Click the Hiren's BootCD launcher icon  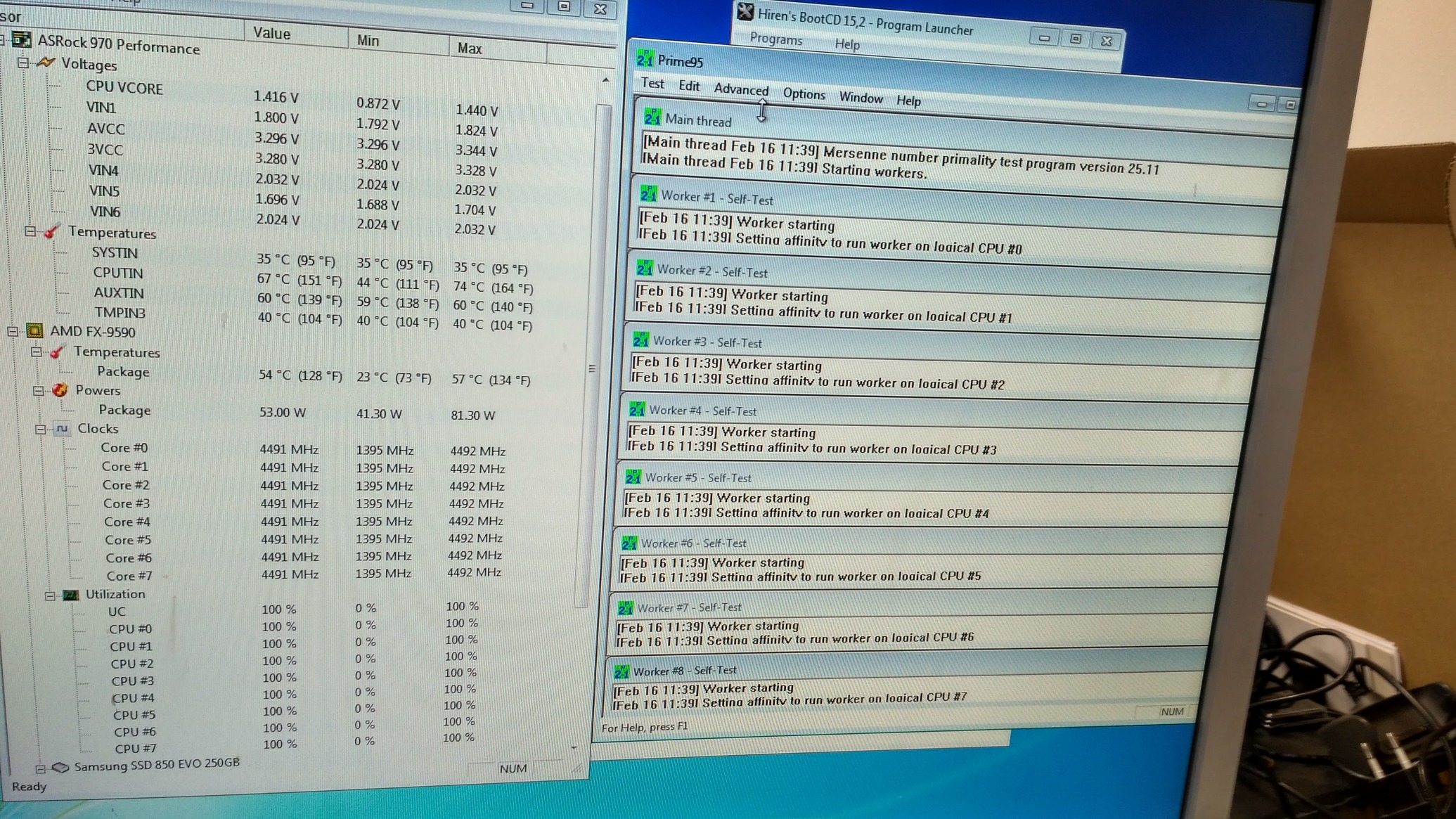[x=745, y=11]
